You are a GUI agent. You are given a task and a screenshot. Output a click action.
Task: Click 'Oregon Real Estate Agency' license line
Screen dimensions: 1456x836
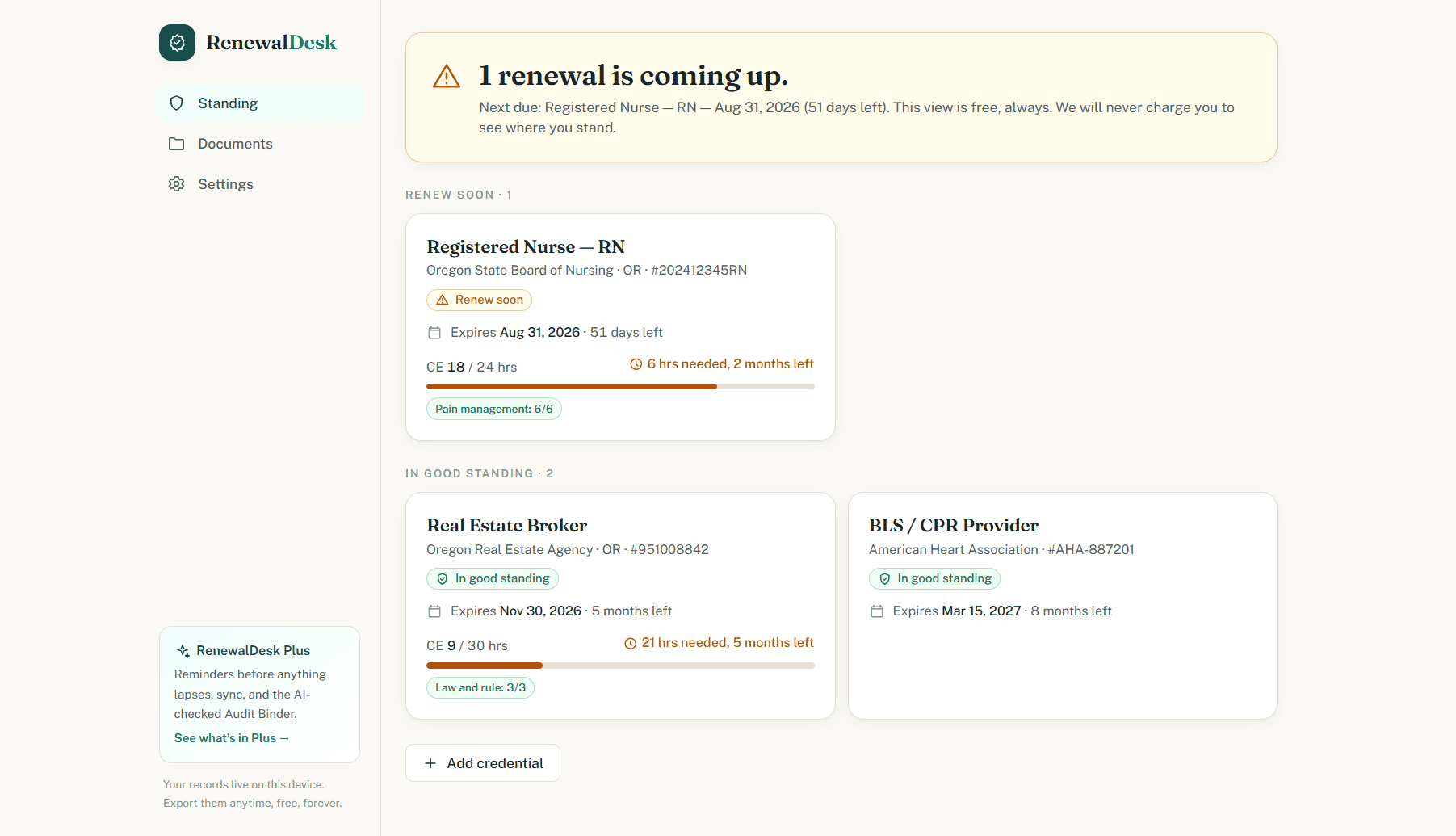568,550
